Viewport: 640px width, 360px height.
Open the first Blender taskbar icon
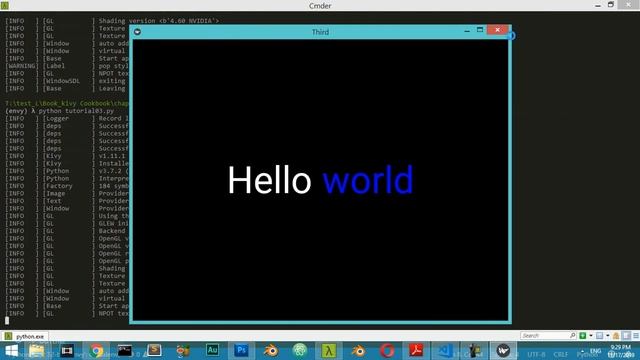[x=271, y=351]
